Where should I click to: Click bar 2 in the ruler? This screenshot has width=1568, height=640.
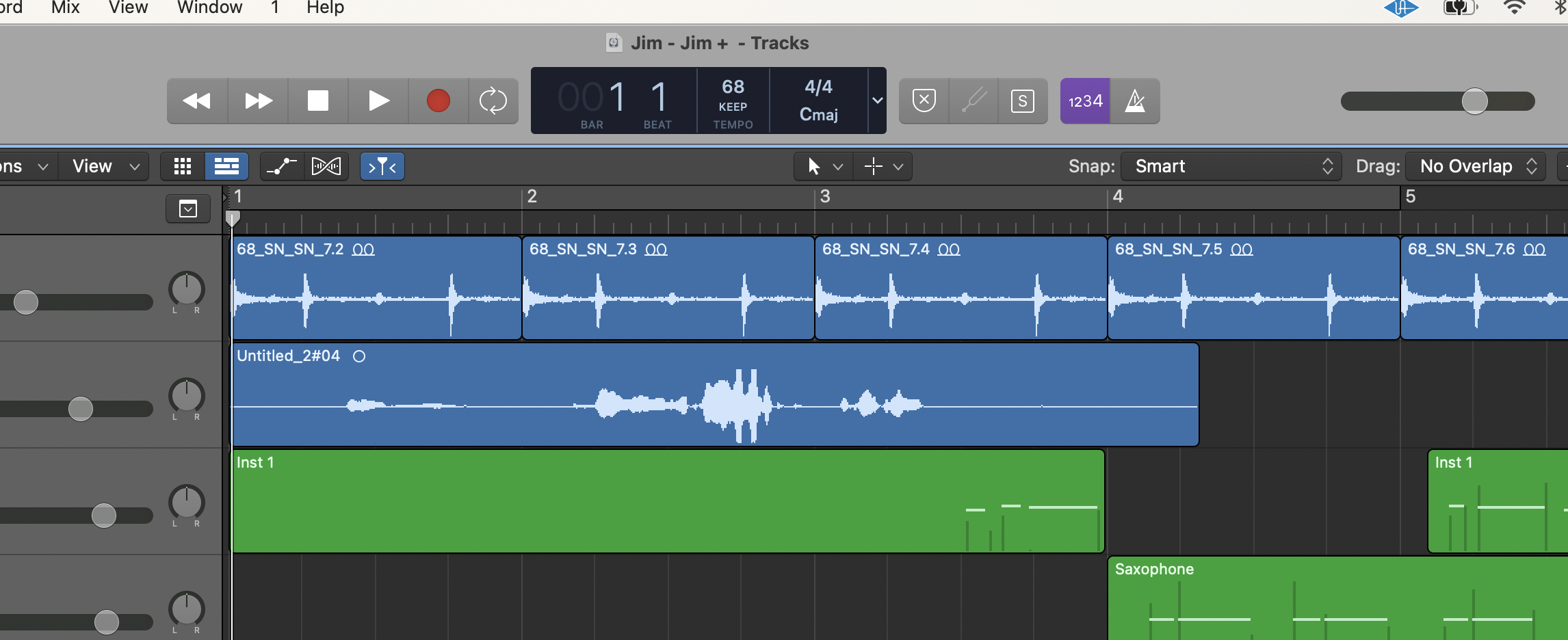(532, 197)
